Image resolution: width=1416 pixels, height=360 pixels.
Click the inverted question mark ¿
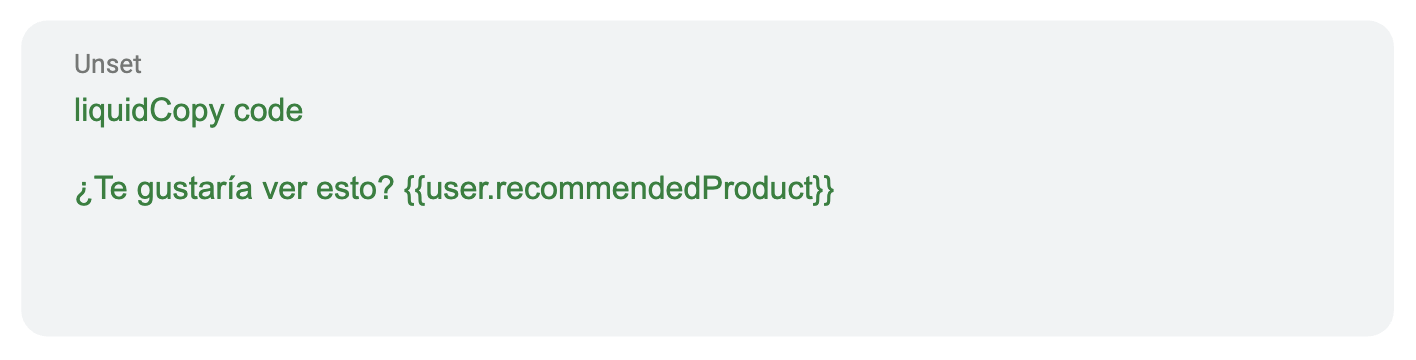point(82,192)
